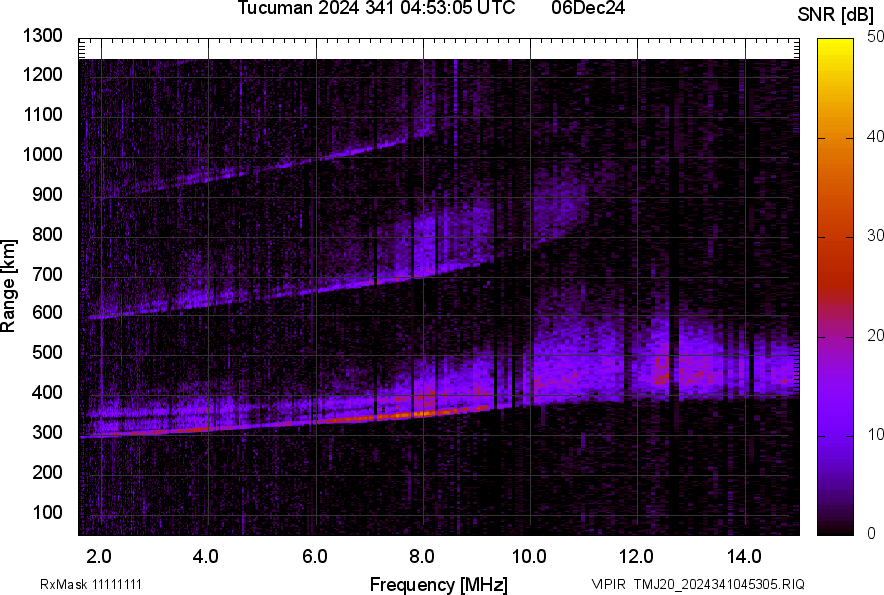Click the file name "TMJ20_2024341045305.RIQ"

[x=719, y=584]
